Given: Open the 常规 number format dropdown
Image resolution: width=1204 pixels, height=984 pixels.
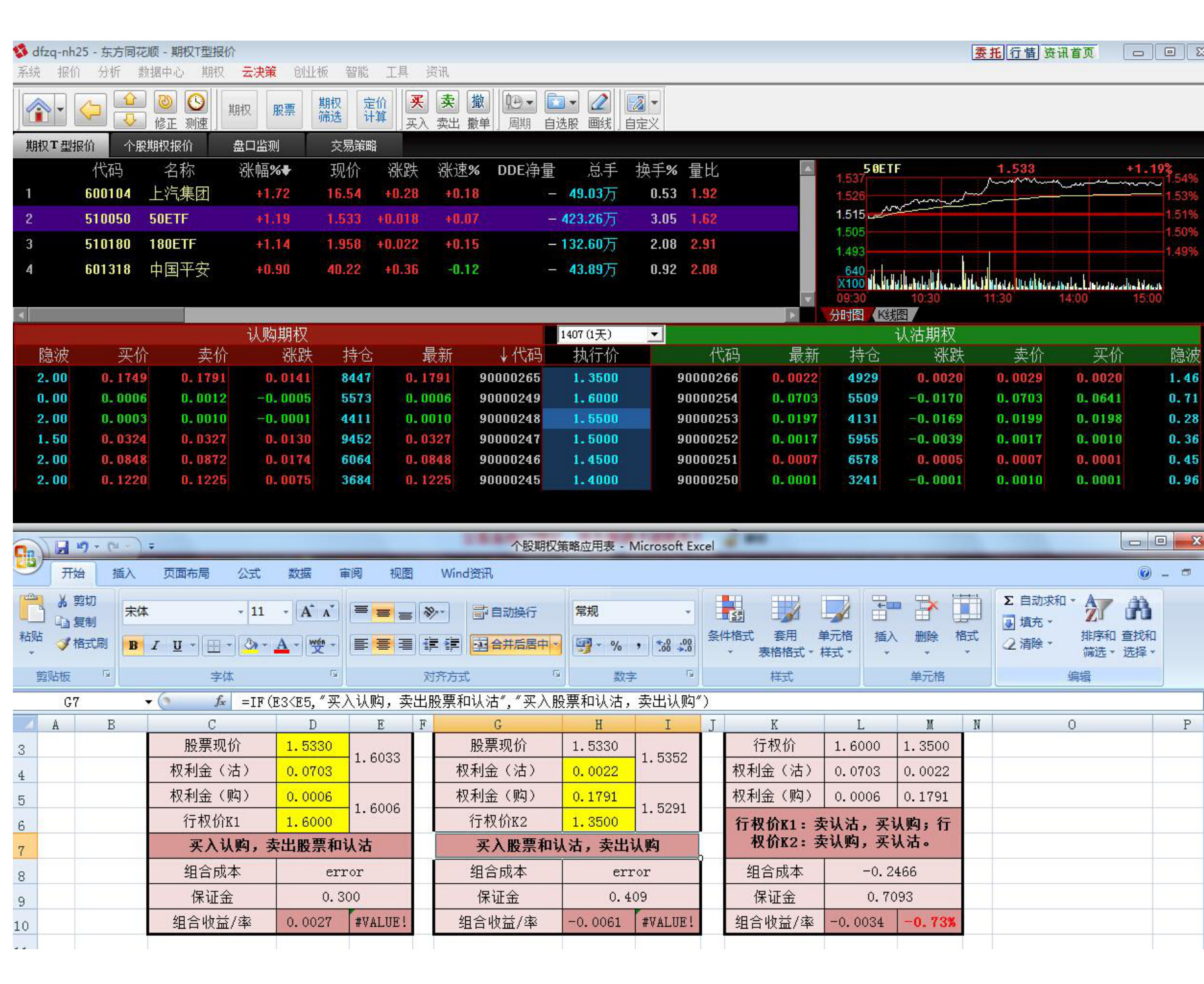Looking at the screenshot, I should pos(687,612).
